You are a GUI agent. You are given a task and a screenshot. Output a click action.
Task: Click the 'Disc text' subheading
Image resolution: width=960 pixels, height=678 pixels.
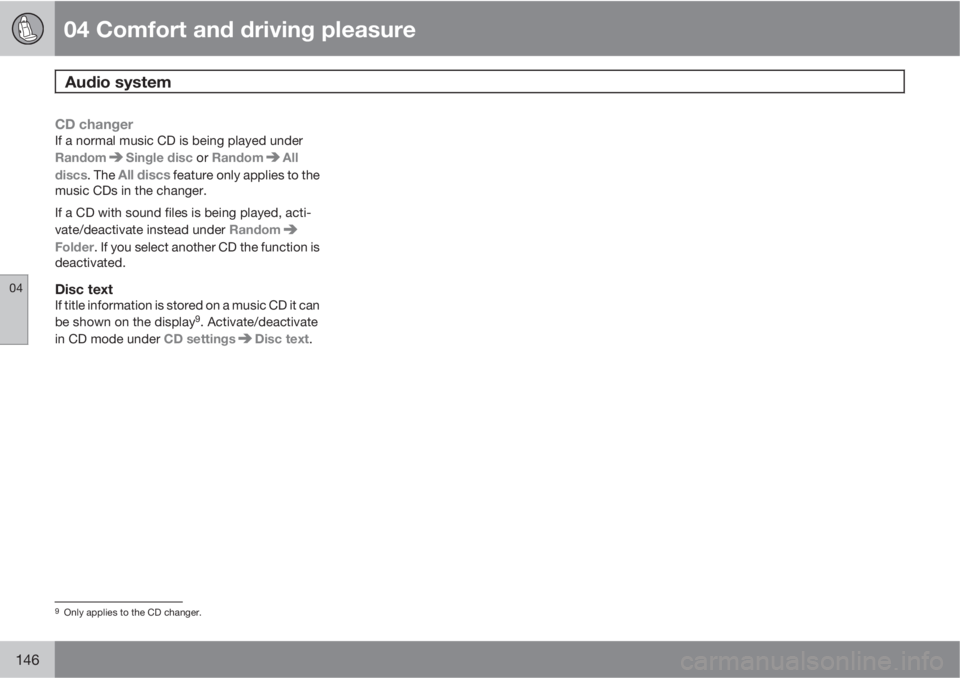84,289
